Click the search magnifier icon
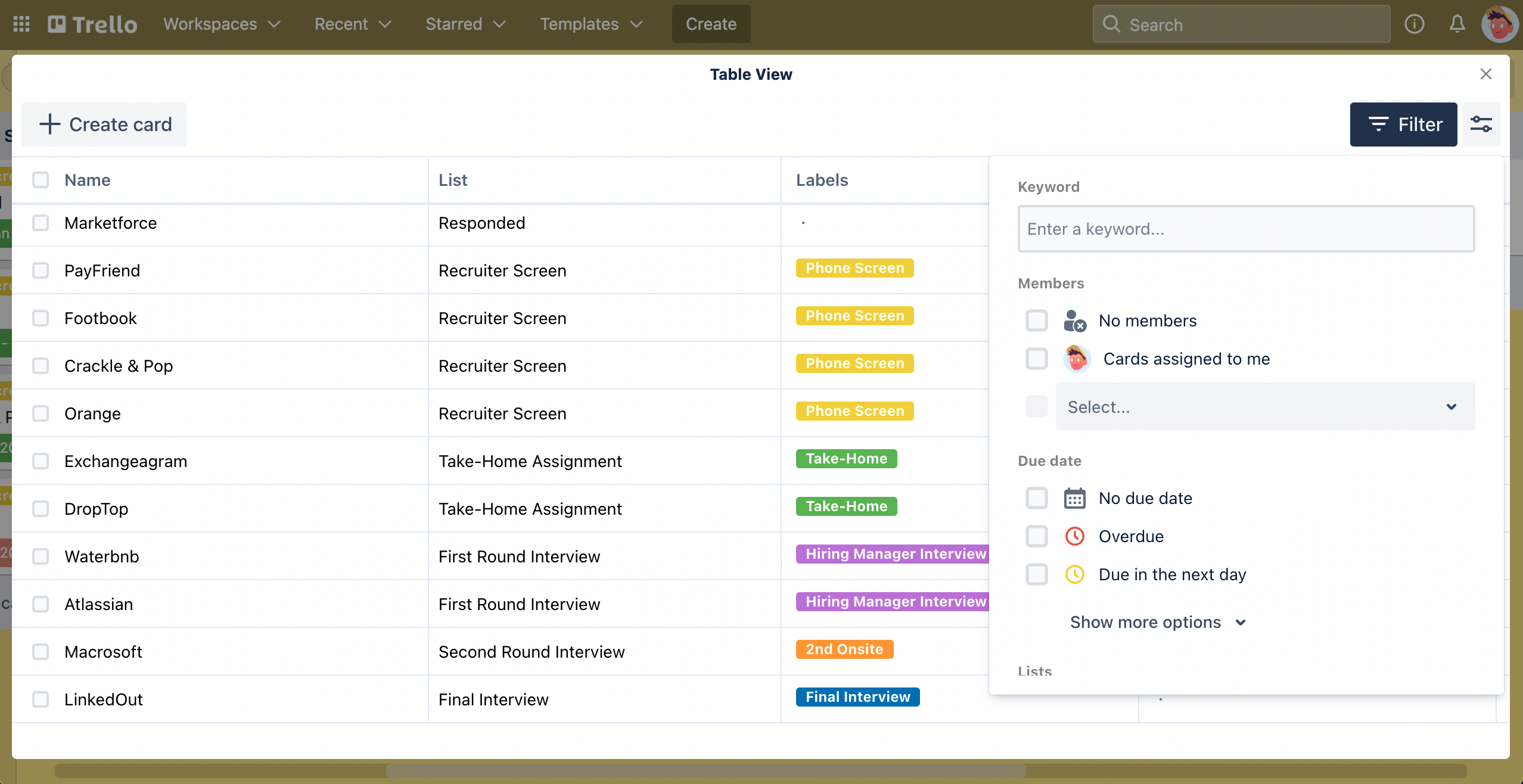 (1112, 24)
